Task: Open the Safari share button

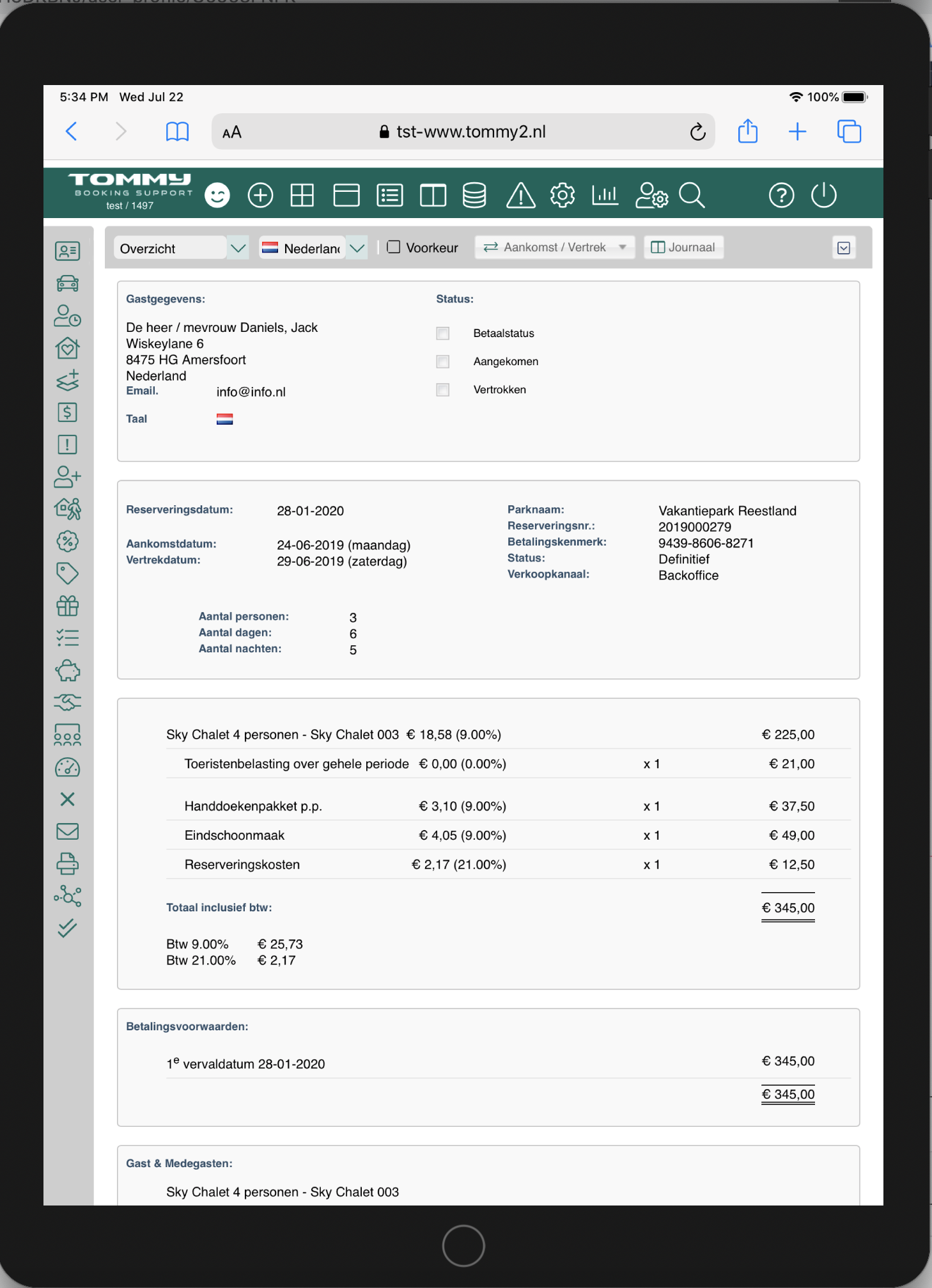Action: (747, 131)
